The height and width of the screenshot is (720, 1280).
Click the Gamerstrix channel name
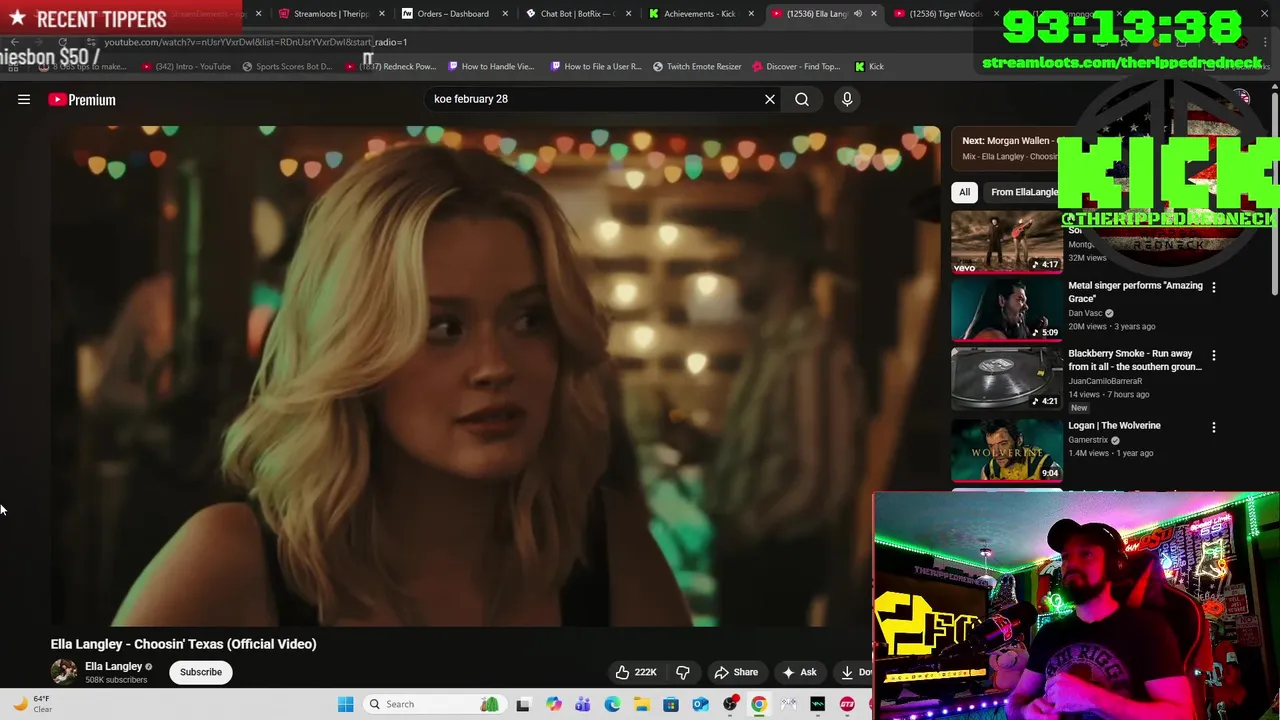1088,440
